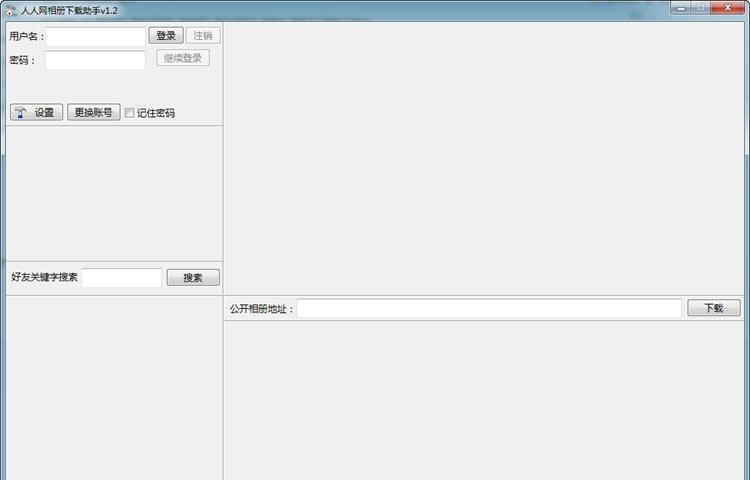This screenshot has height=480, width=750.
Task: Close the 人人网相册下载助手 window
Action: tap(728, 8)
